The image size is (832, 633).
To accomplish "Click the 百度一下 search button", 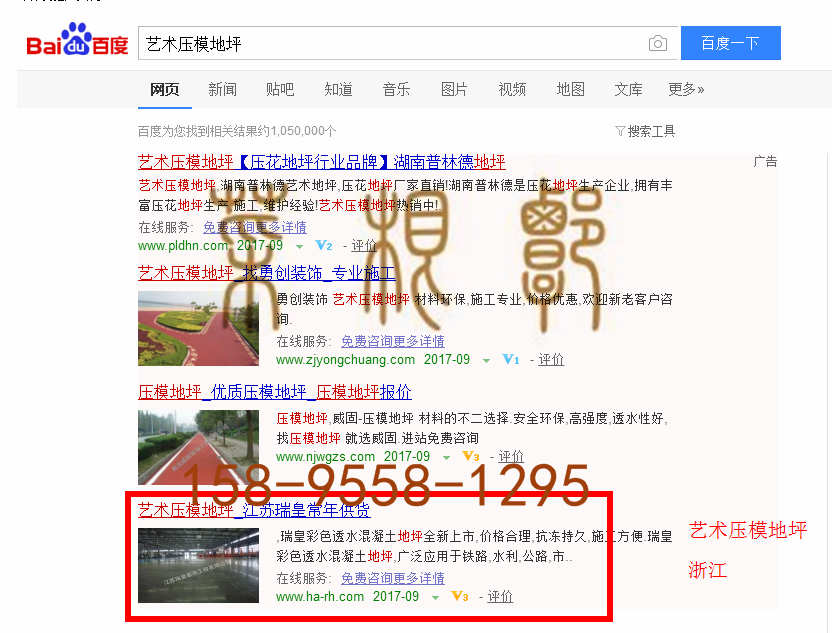I will (x=731, y=43).
